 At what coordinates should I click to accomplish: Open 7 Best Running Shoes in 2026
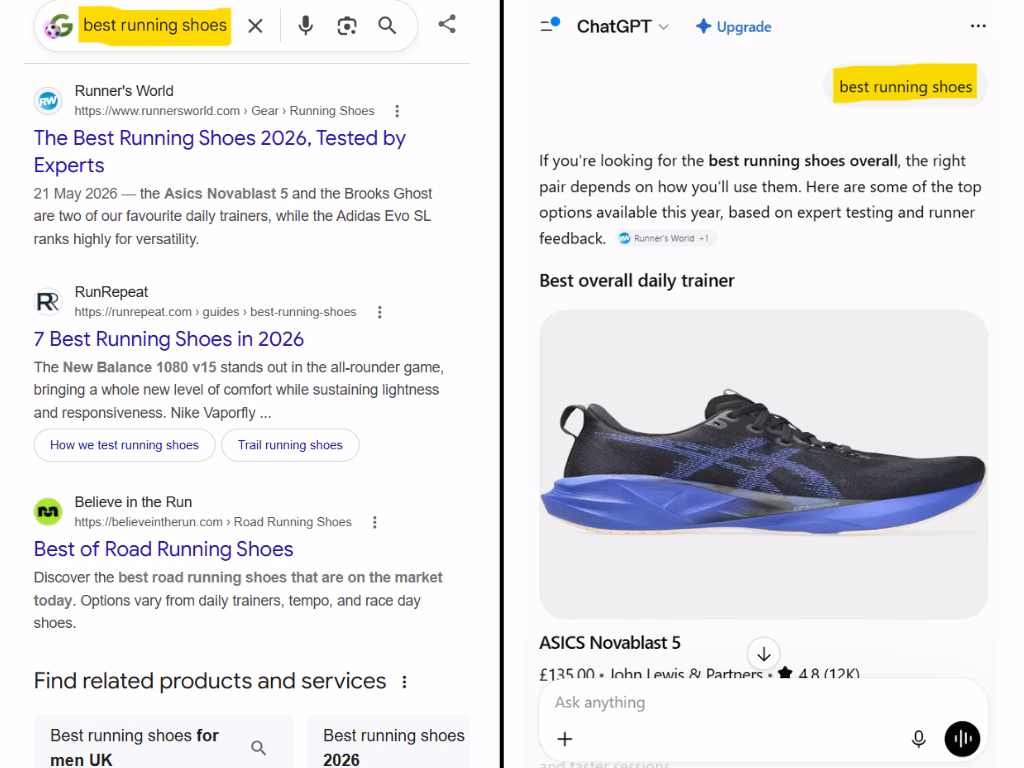tap(168, 339)
